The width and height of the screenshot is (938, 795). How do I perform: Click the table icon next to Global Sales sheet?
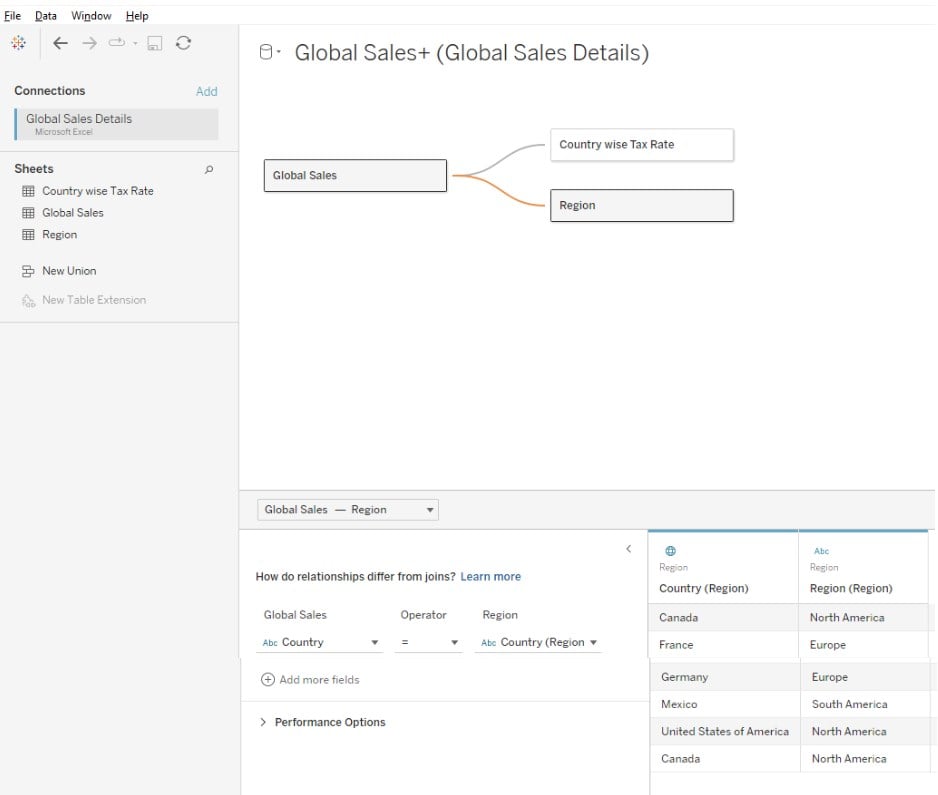point(28,212)
